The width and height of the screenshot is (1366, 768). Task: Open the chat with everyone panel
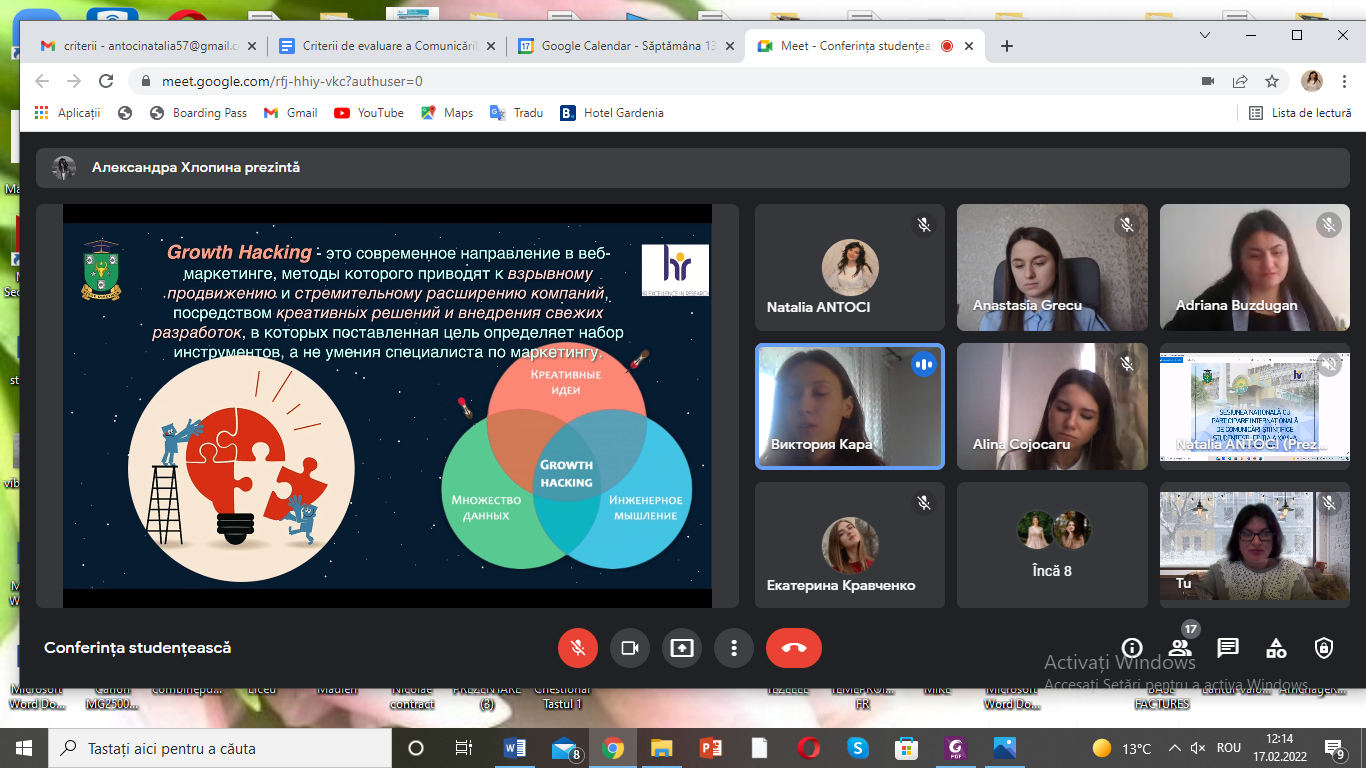point(1228,648)
